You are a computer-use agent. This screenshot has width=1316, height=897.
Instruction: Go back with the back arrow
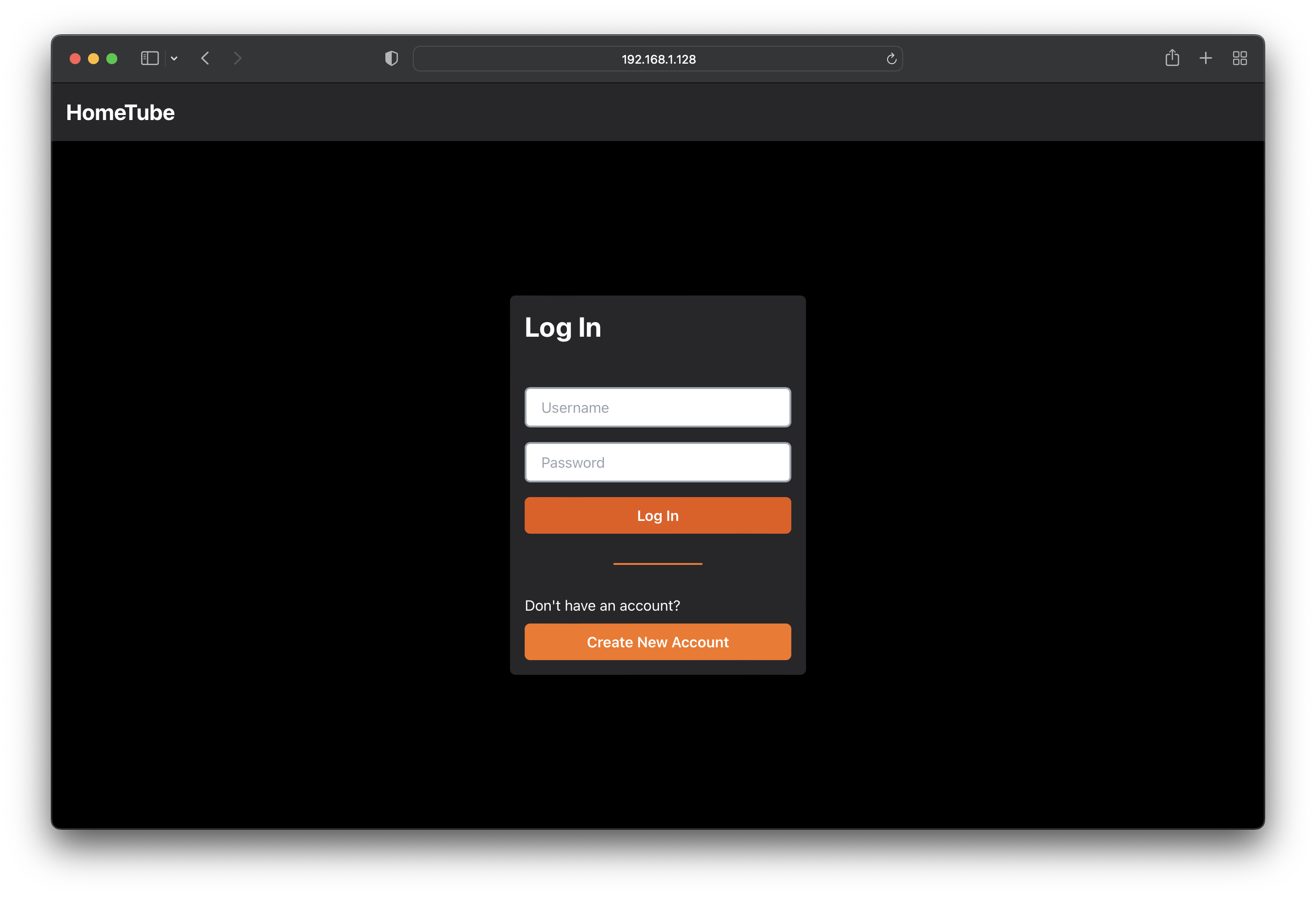205,58
